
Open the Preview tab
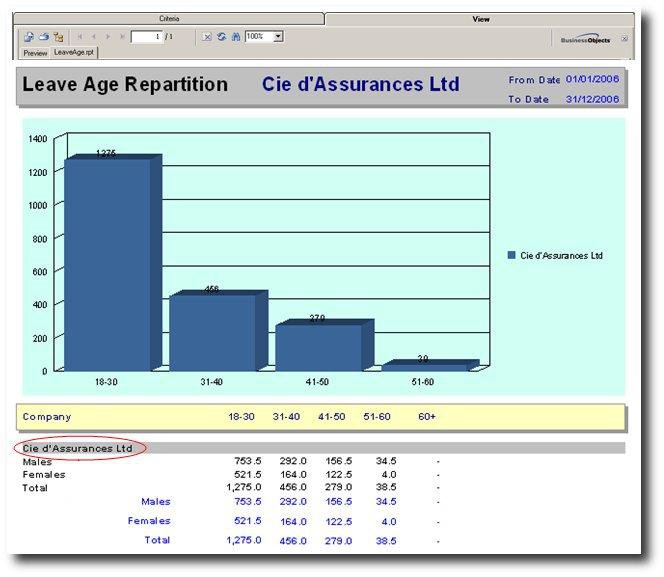35,52
